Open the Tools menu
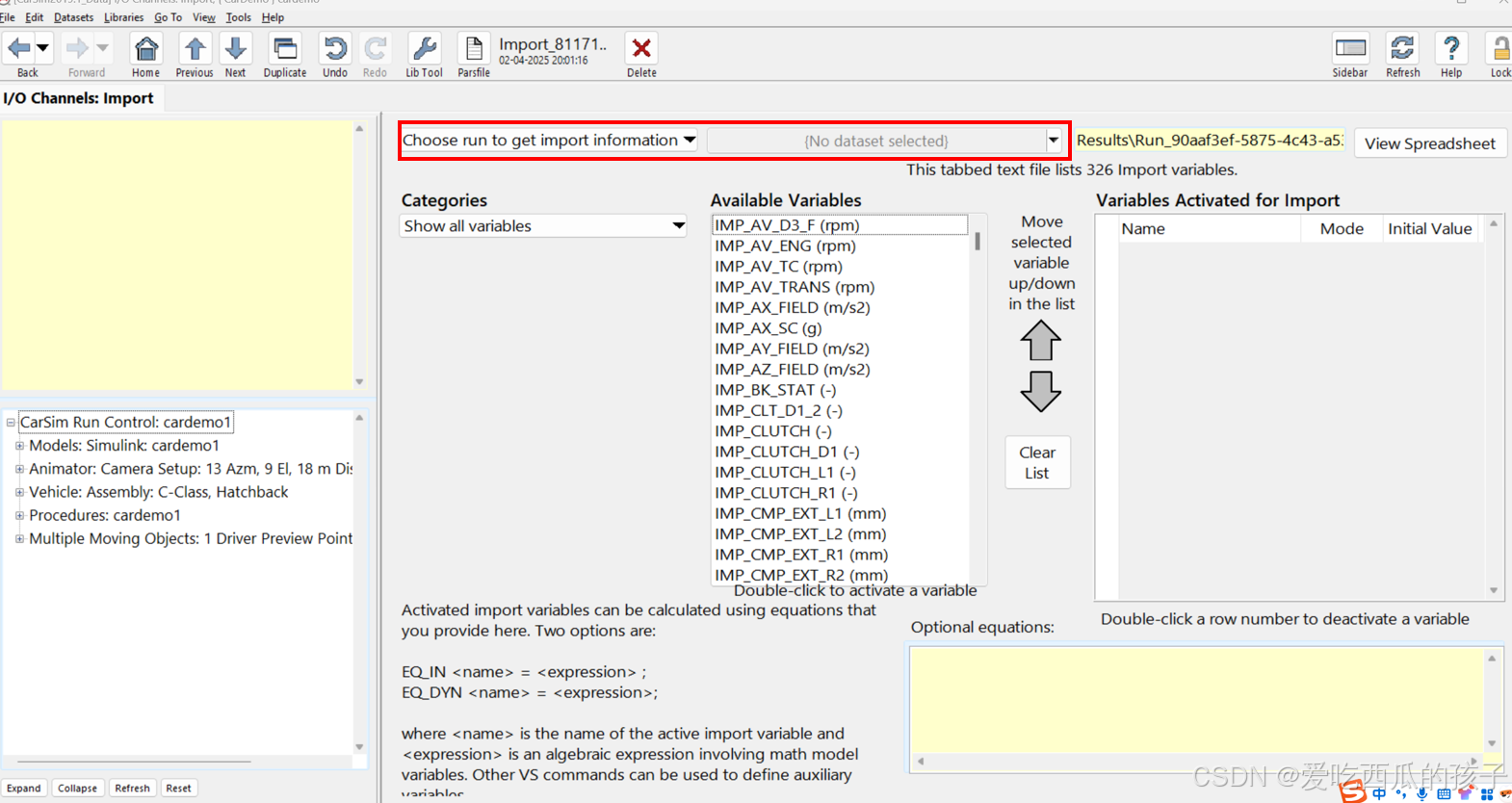 (x=238, y=17)
